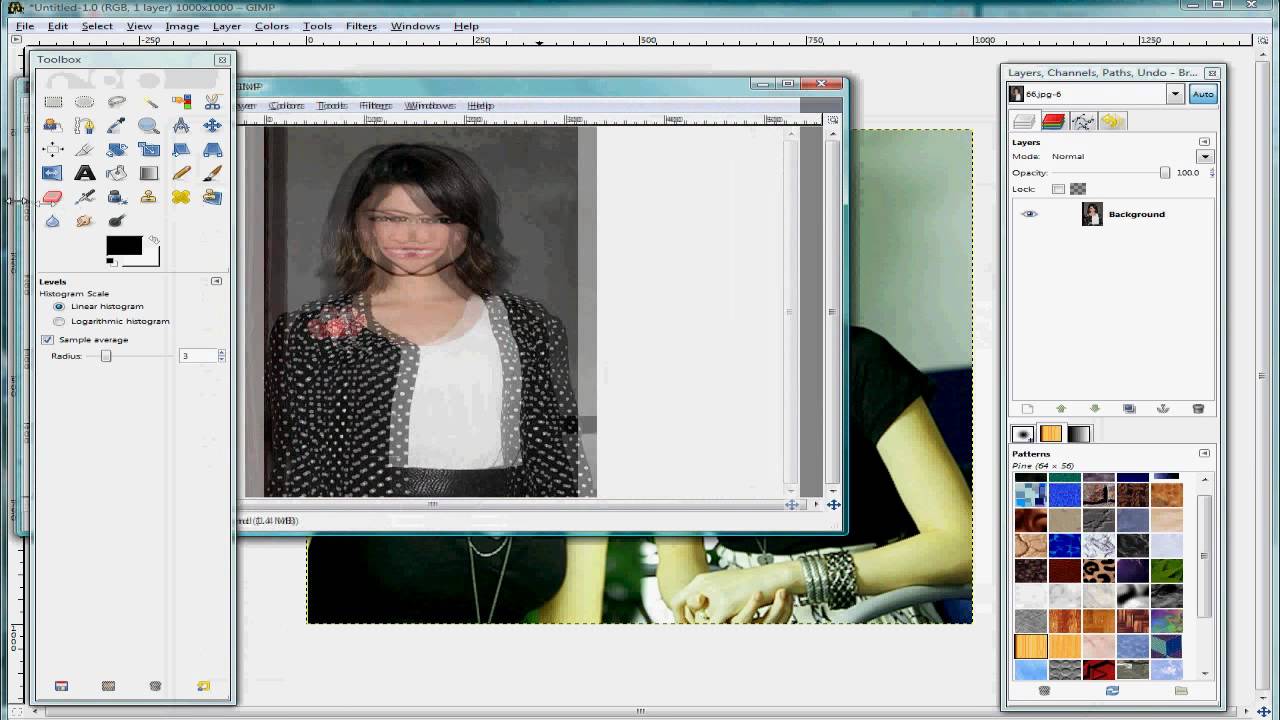Toggle the Auto follow-image button
Image resolution: width=1280 pixels, height=720 pixels.
click(1202, 94)
